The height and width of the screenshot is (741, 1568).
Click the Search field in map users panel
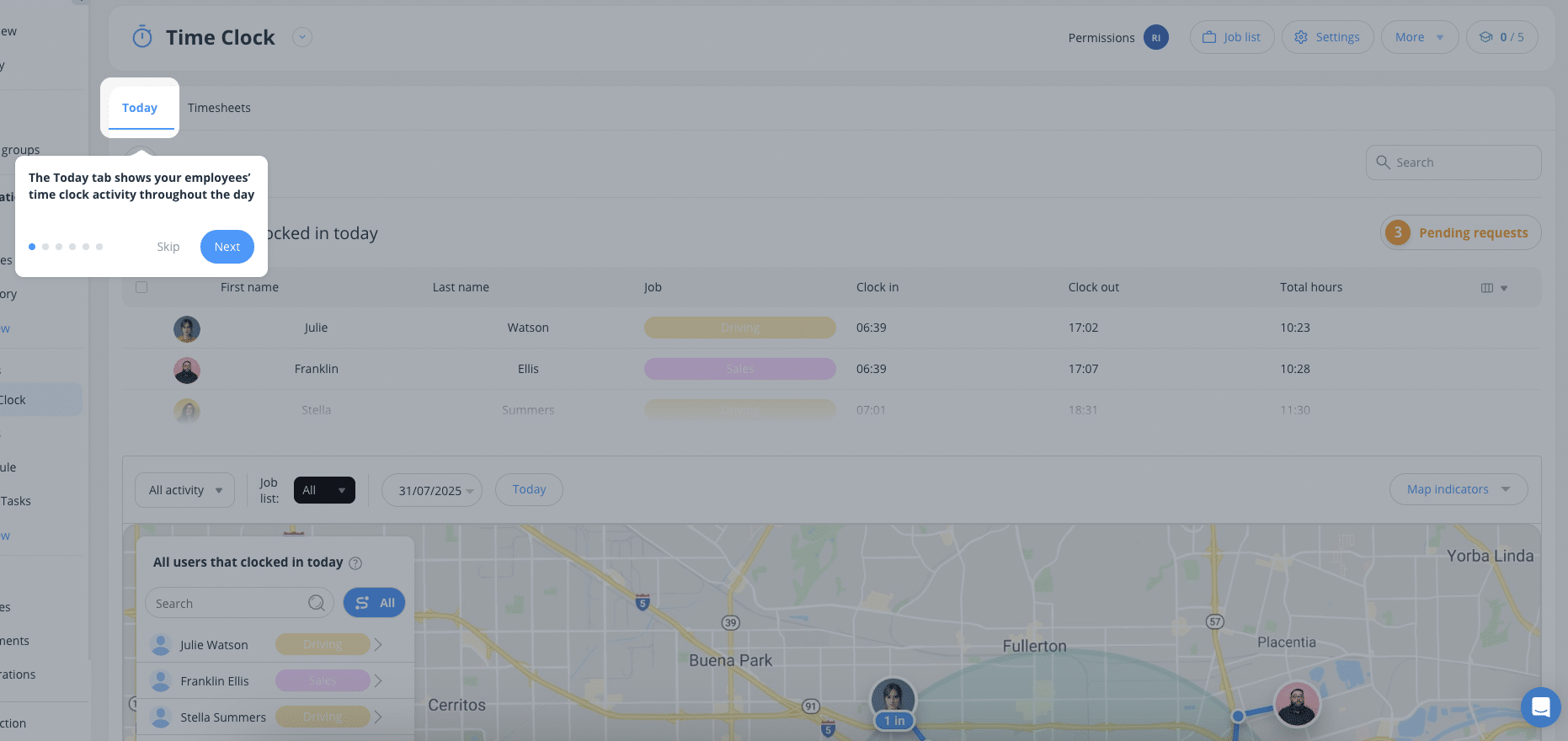coord(240,603)
